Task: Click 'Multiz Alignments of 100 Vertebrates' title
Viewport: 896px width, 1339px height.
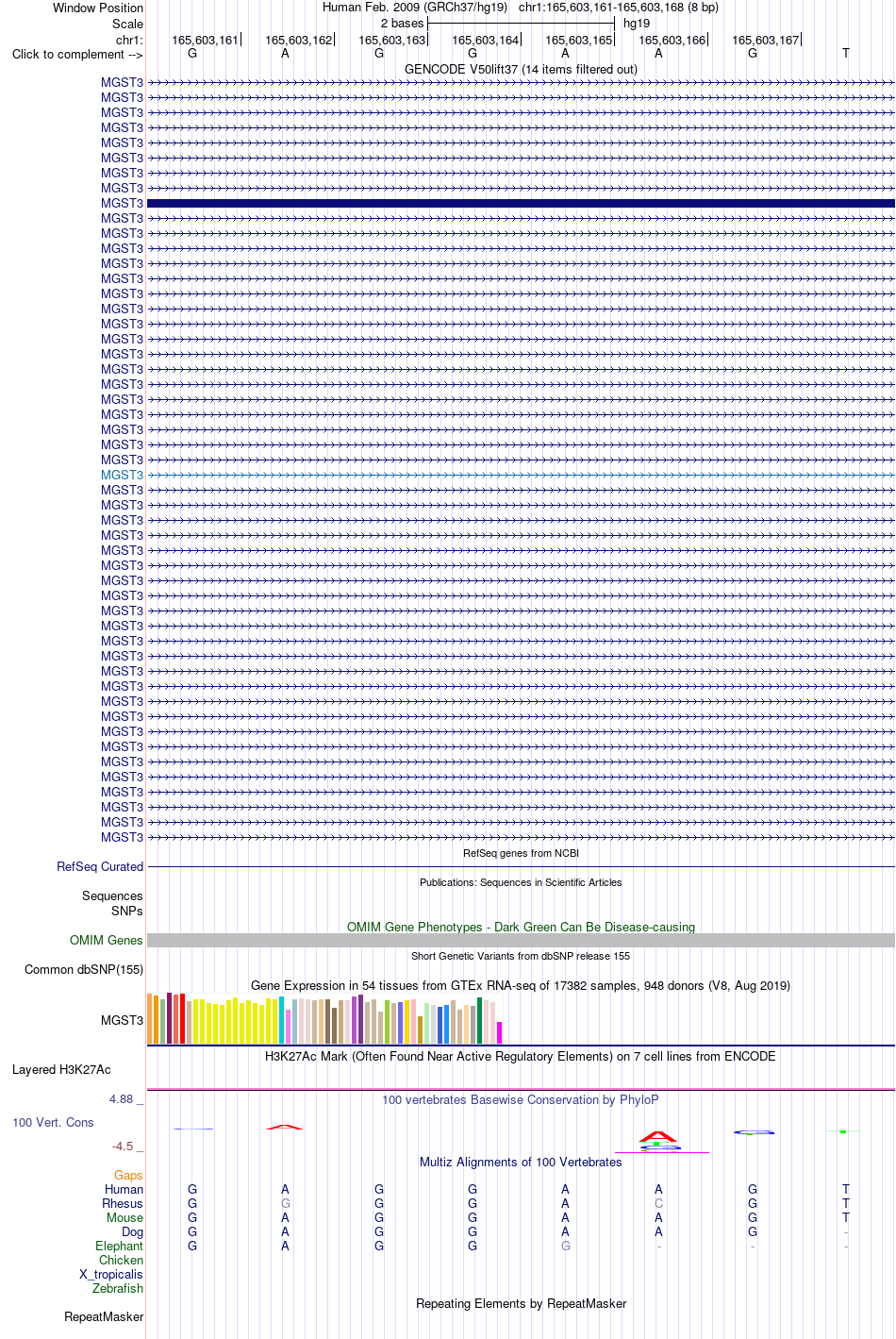Action: click(x=521, y=1162)
